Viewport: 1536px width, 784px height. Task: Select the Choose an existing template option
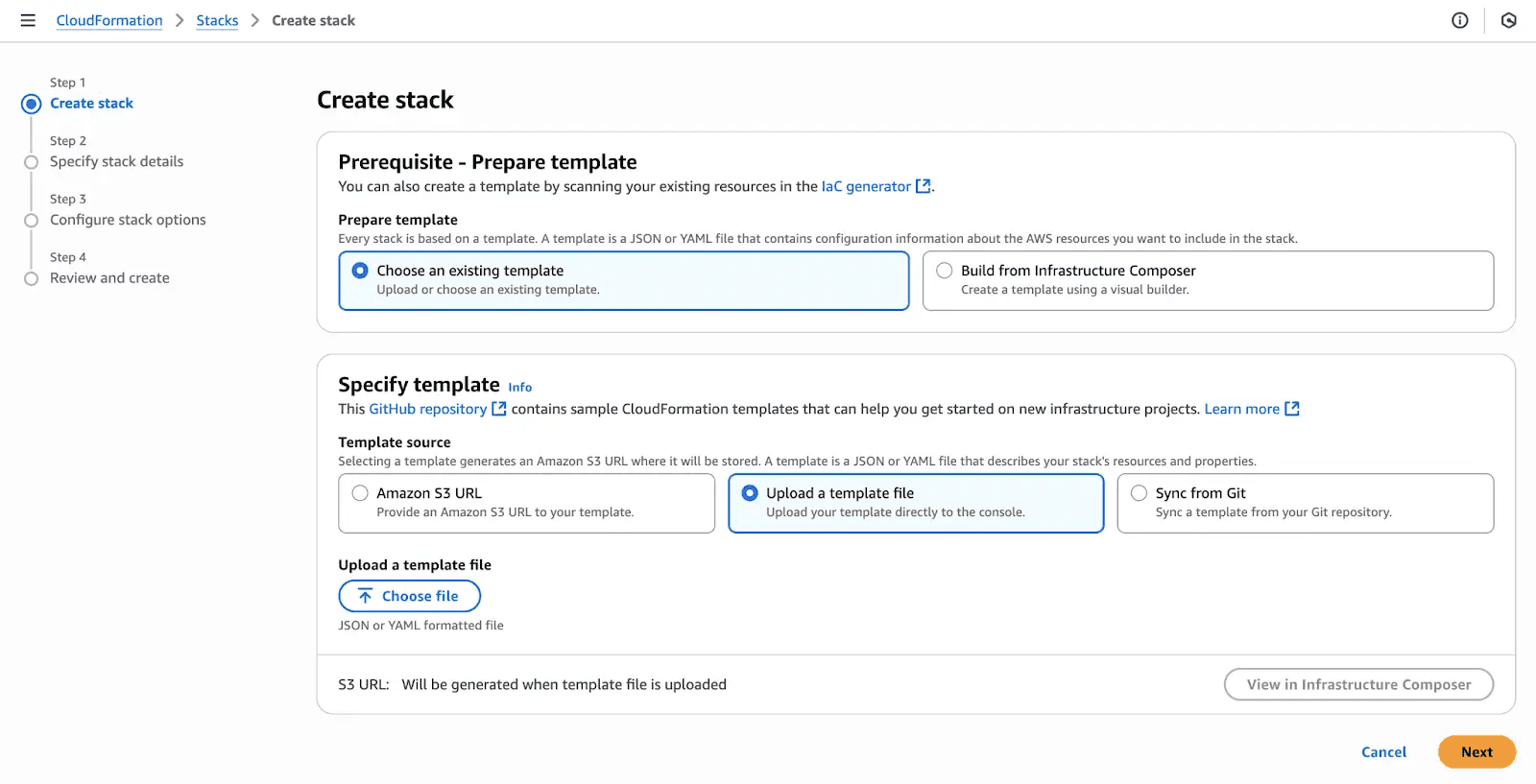point(360,271)
